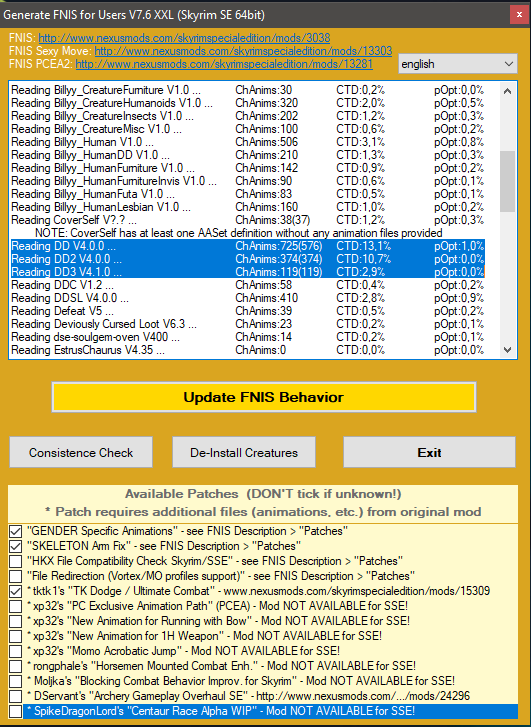Image resolution: width=531 pixels, height=727 pixels.
Task: Uncheck tktk1's TK Dodge / Ultimate Combat
Action: 16,591
